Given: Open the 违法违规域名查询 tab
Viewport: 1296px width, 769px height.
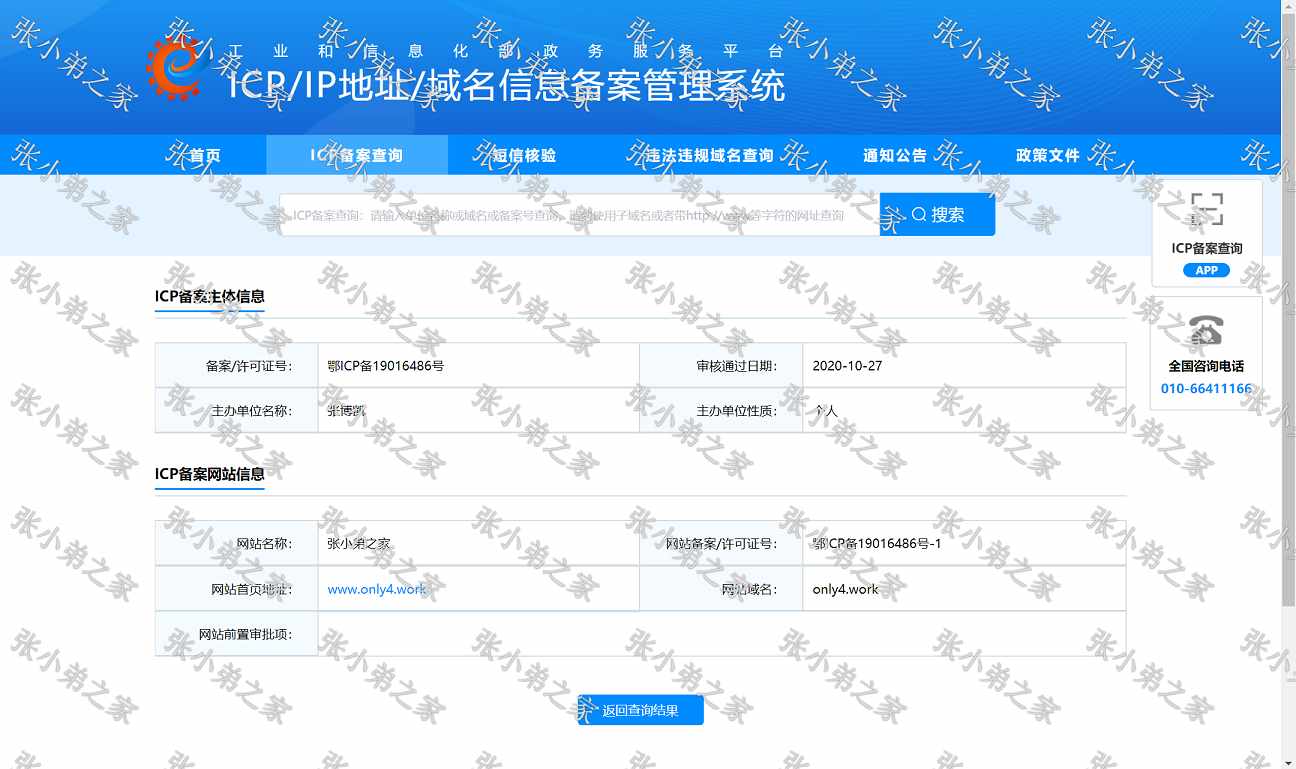Looking at the screenshot, I should click(x=709, y=155).
